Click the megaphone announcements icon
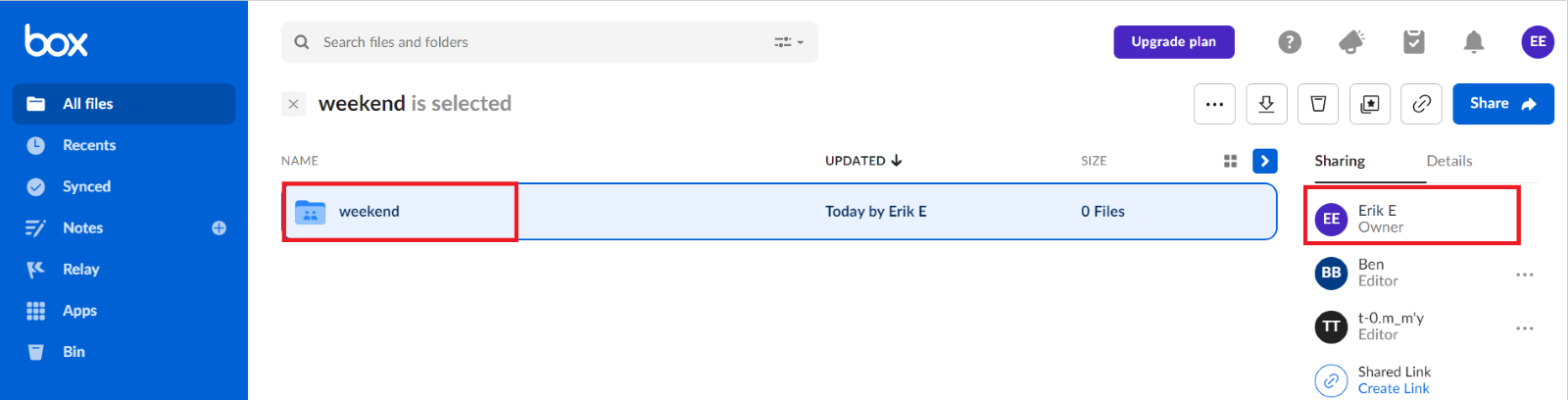The width and height of the screenshot is (1568, 400). pos(1351,42)
